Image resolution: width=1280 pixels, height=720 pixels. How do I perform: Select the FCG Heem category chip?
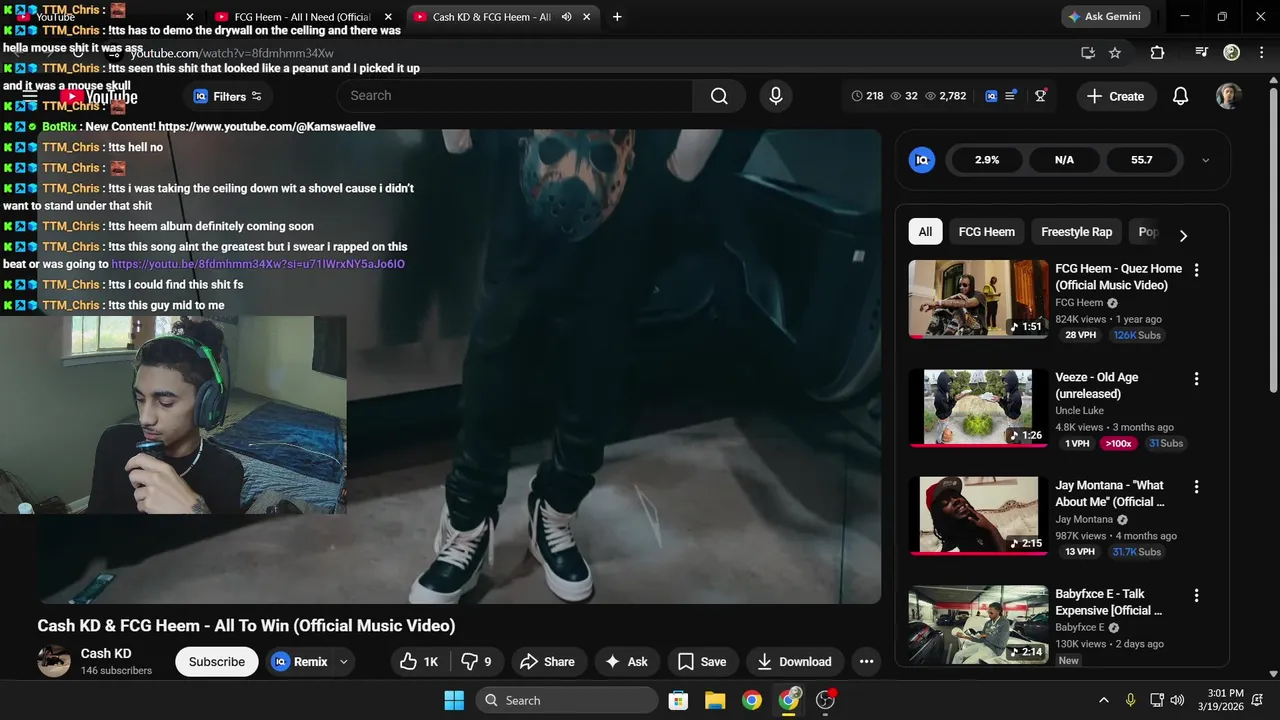986,232
